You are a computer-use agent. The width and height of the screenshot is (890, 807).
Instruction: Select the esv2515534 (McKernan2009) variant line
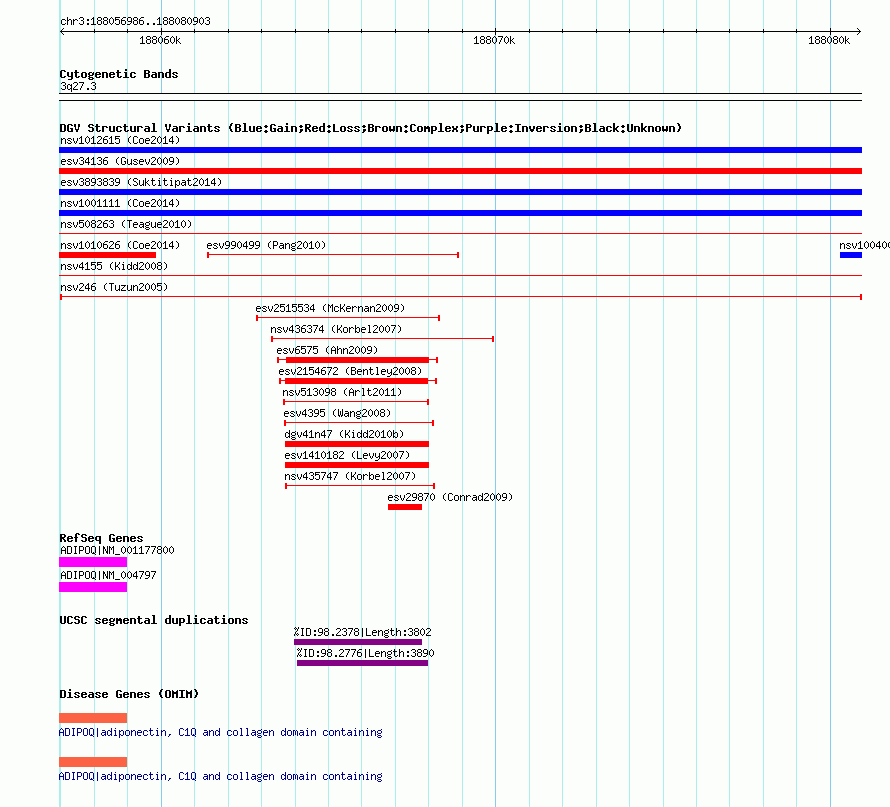[x=348, y=318]
